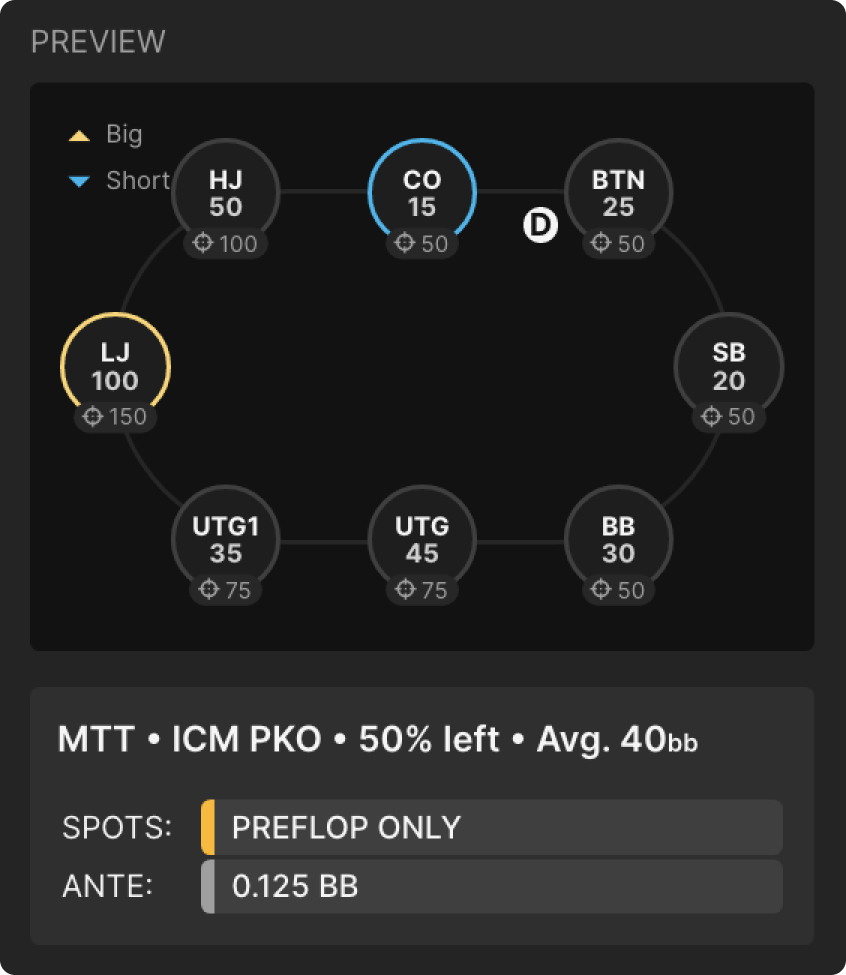846x975 pixels.
Task: Click the PREFLOP ONLY spots field
Action: [495, 827]
